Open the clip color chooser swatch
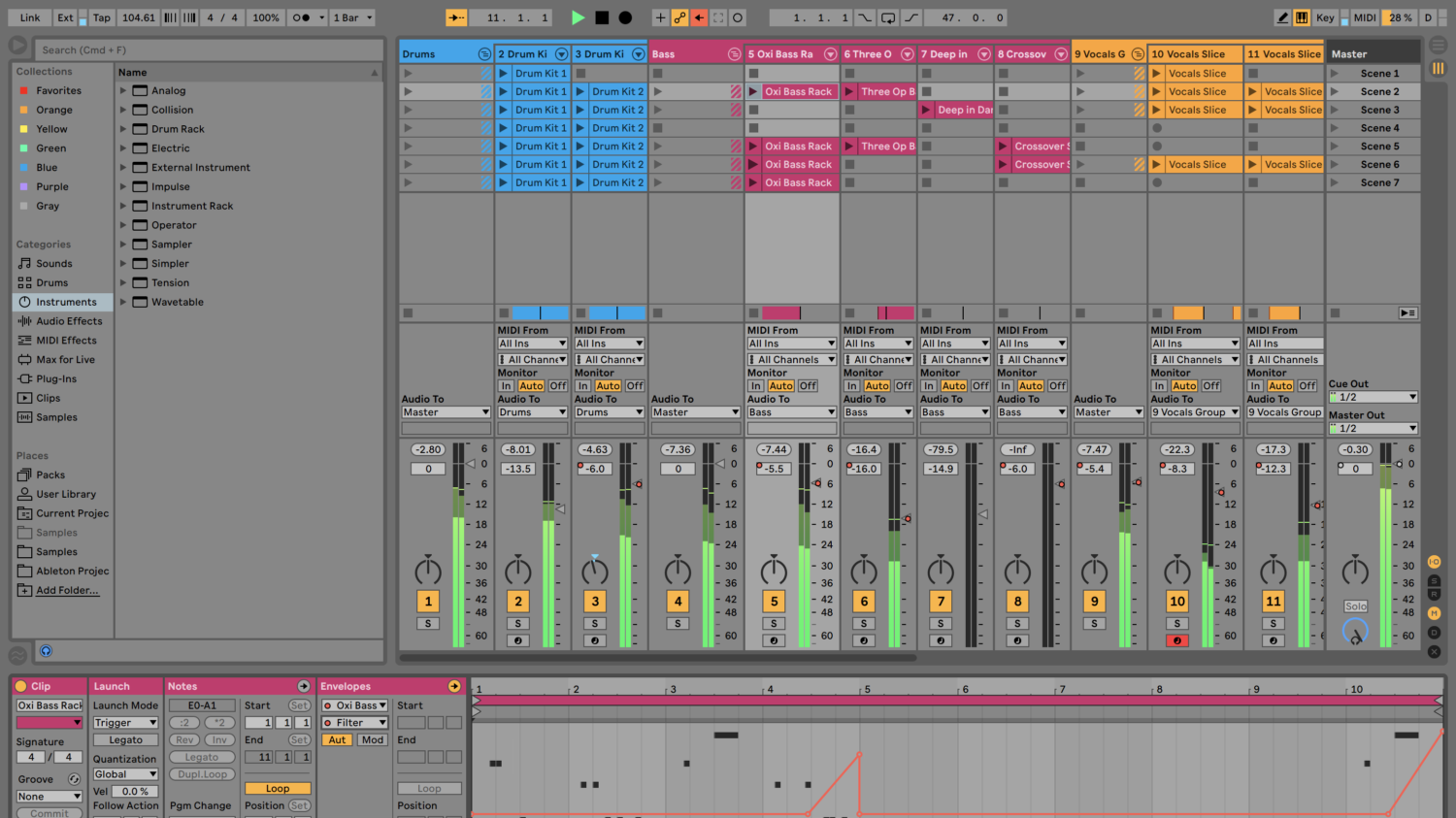 click(x=50, y=723)
